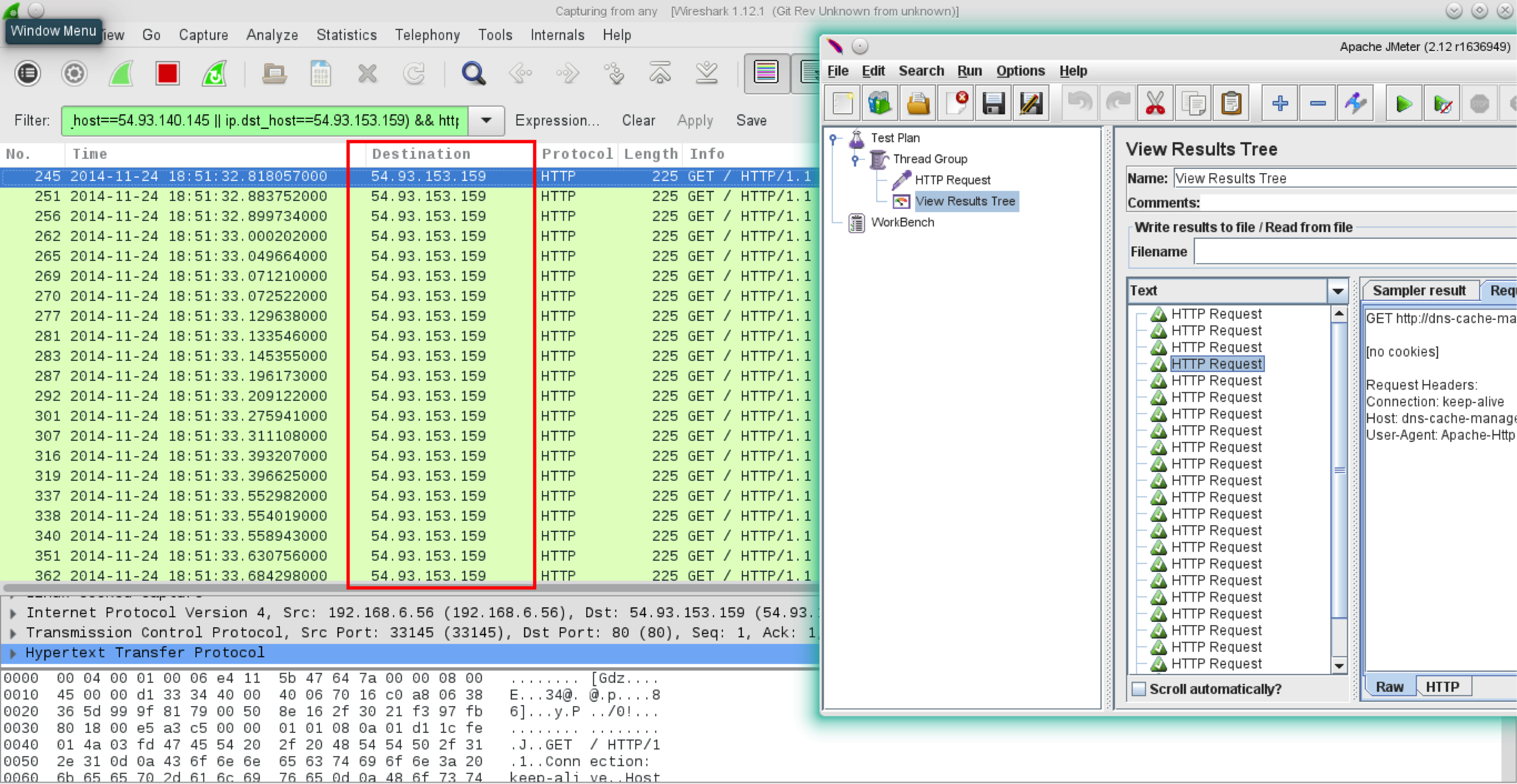Open Capture menu in Wireshark
The width and height of the screenshot is (1517, 784).
point(203,35)
